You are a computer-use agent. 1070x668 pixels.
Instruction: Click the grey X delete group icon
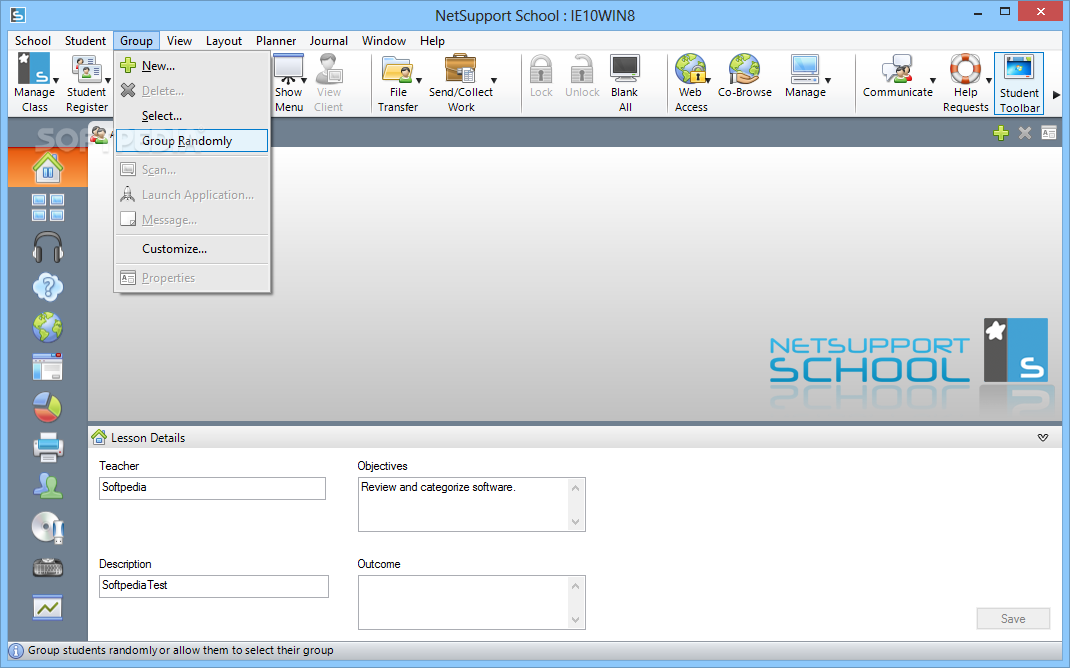pos(1025,133)
